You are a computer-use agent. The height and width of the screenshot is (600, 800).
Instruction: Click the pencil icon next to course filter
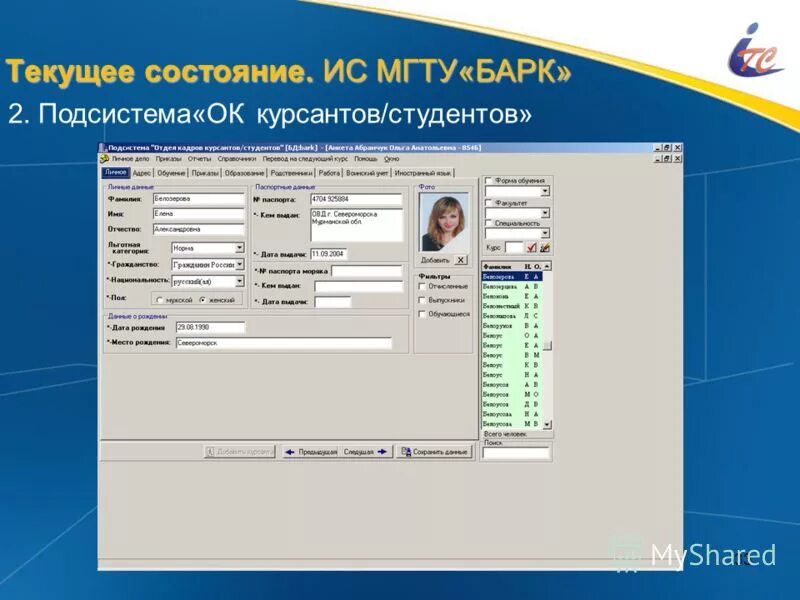tap(546, 246)
